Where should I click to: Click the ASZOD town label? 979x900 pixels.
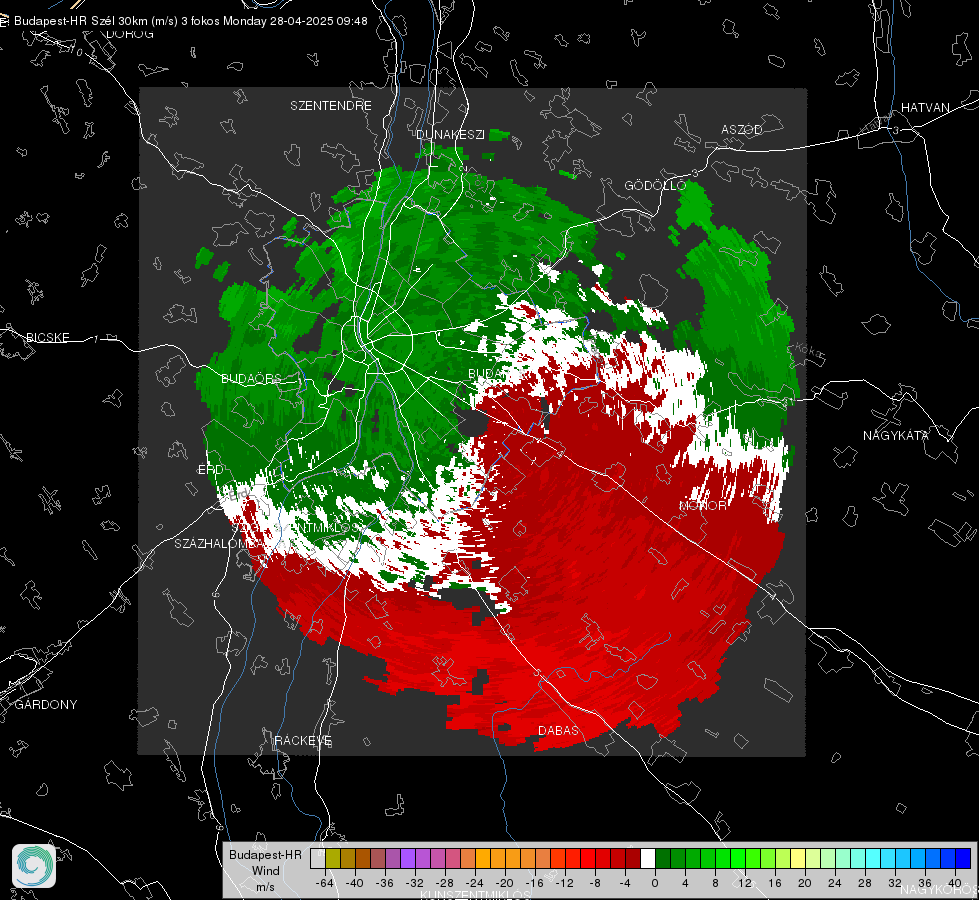742,129
